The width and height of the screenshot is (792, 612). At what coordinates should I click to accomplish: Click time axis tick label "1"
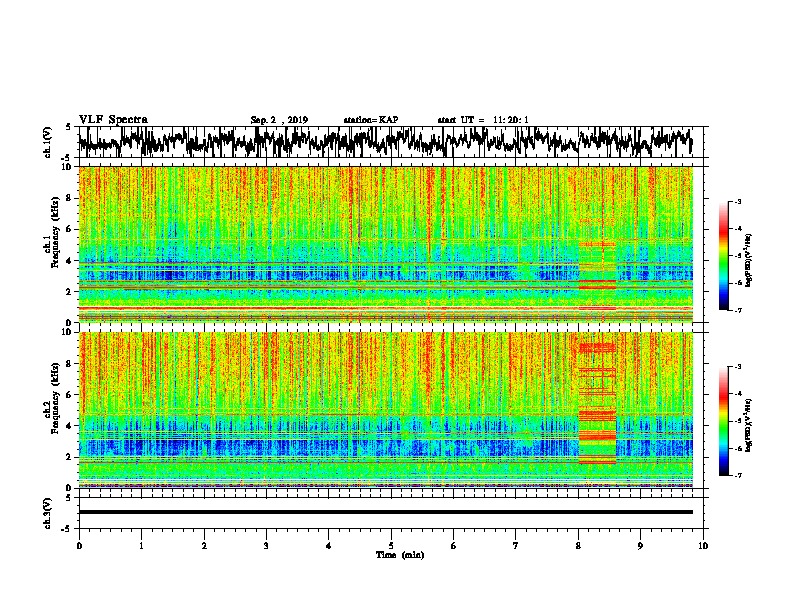(x=141, y=546)
